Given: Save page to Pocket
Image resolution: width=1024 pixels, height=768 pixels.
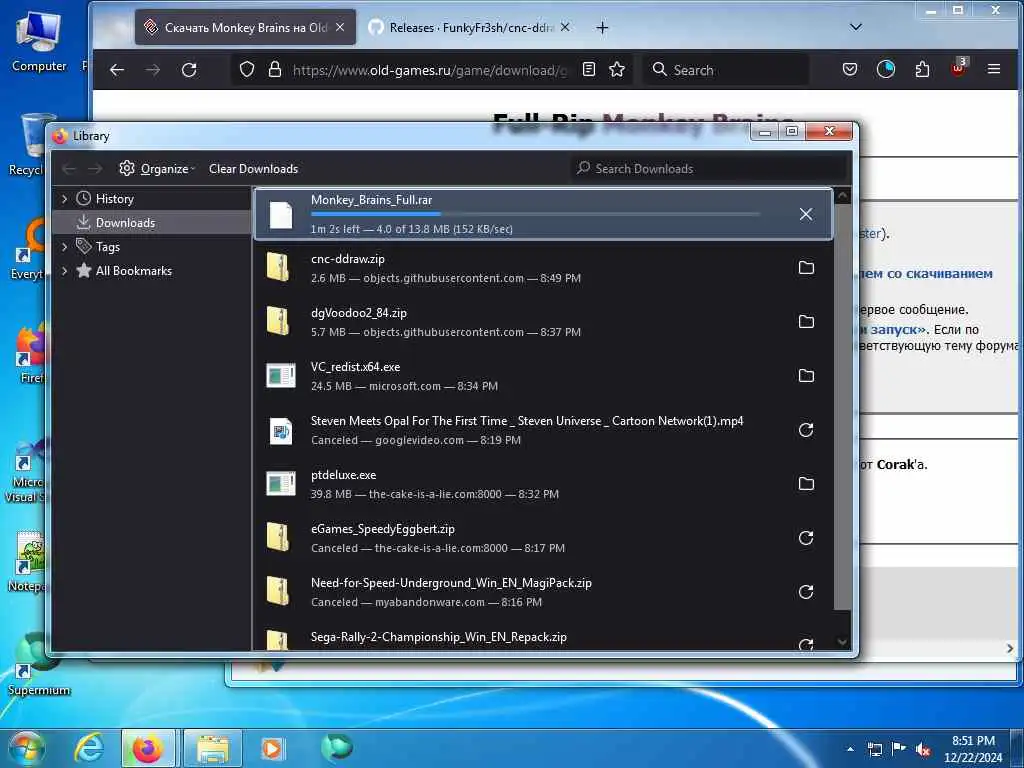Looking at the screenshot, I should (x=850, y=69).
